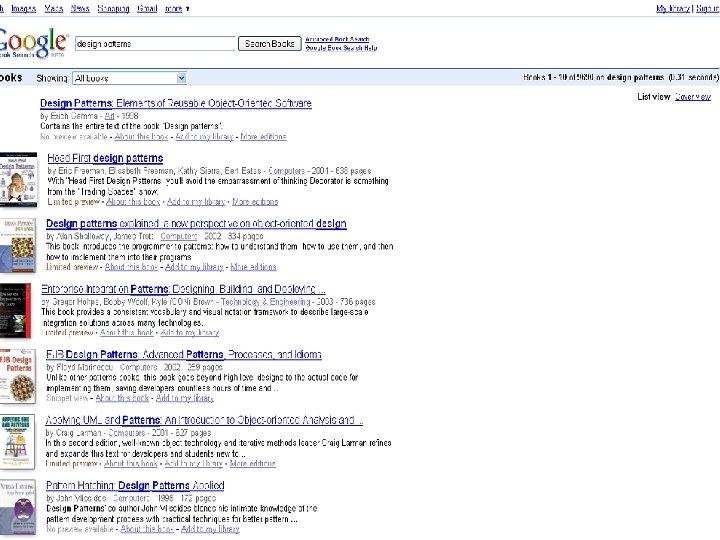This screenshot has width=720, height=540.
Task: Open the My library link at top right
Action: click(x=673, y=8)
